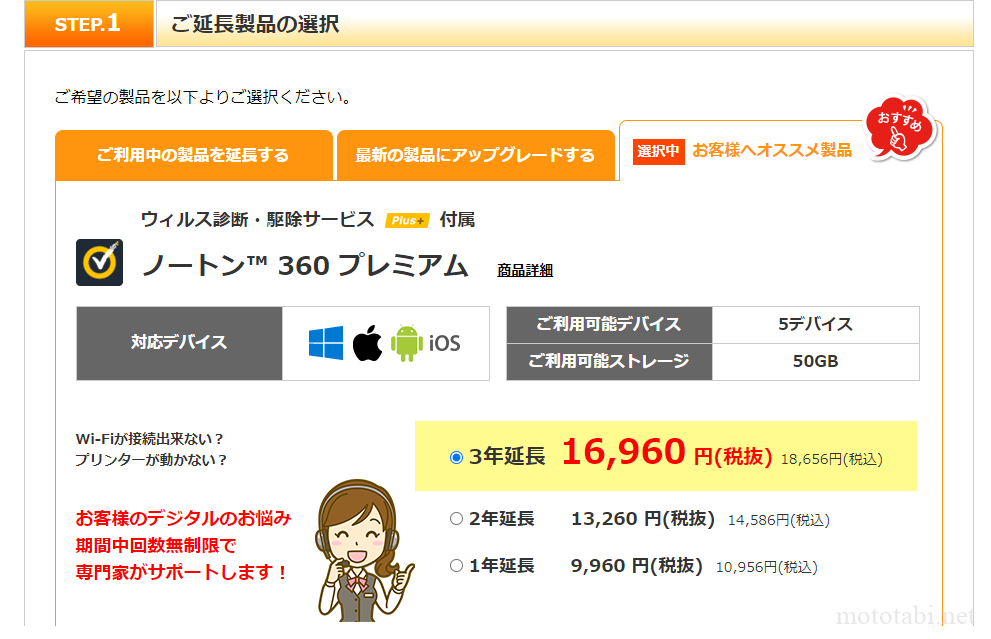This screenshot has width=991, height=639.
Task: Click the 選択中 red label
Action: point(658,152)
